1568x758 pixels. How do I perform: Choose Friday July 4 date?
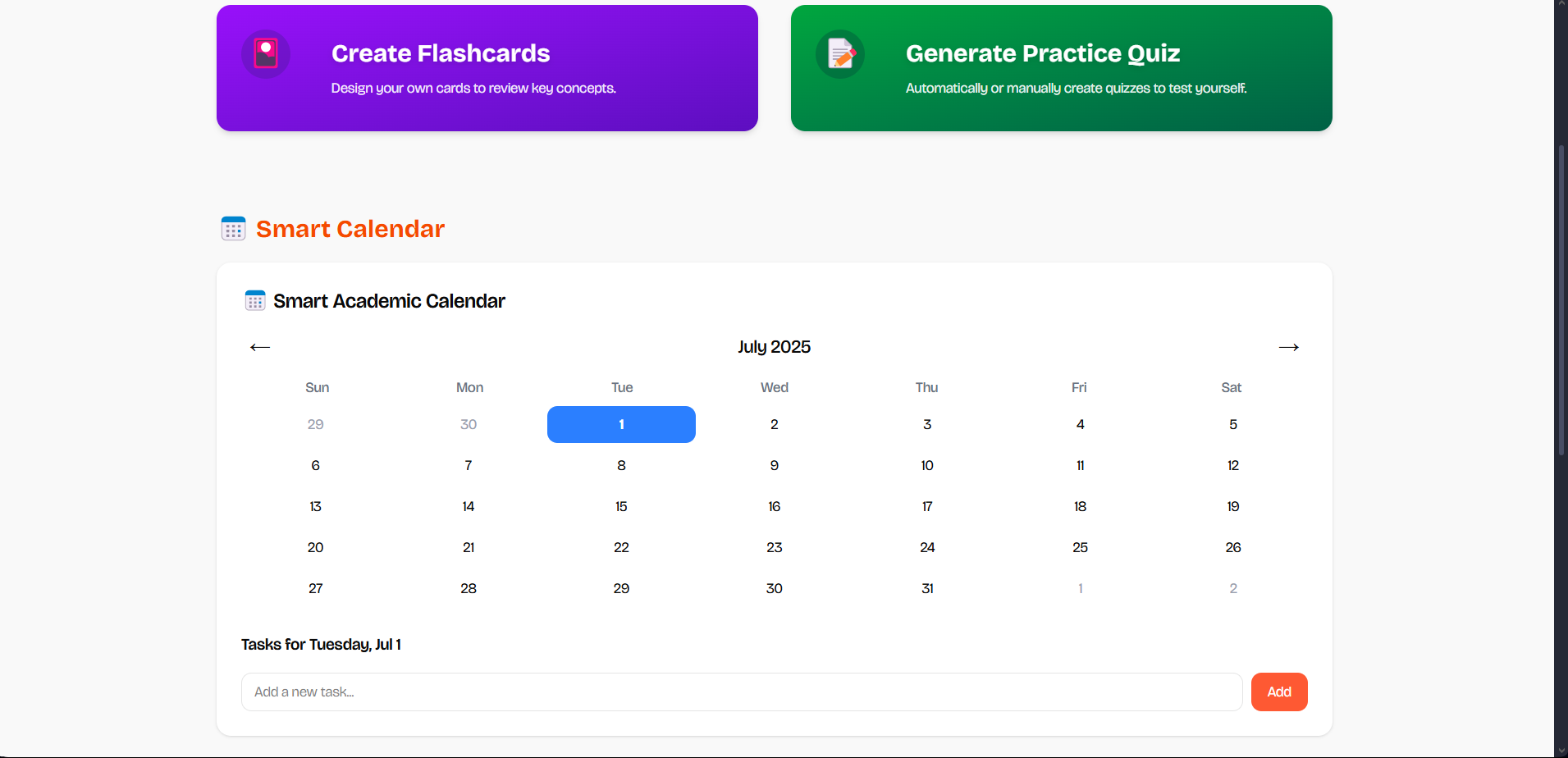pos(1080,424)
